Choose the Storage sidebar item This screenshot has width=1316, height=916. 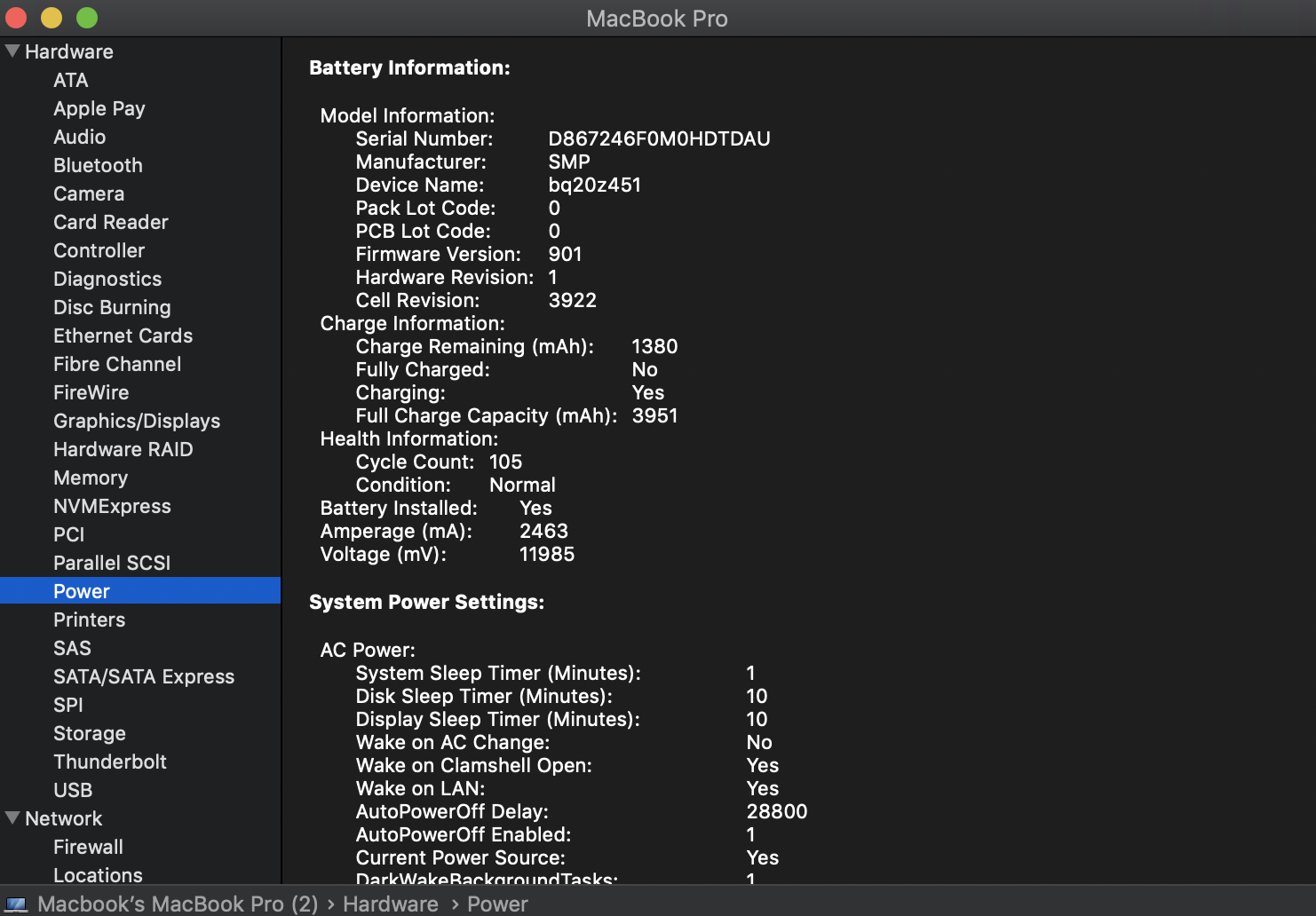point(90,733)
